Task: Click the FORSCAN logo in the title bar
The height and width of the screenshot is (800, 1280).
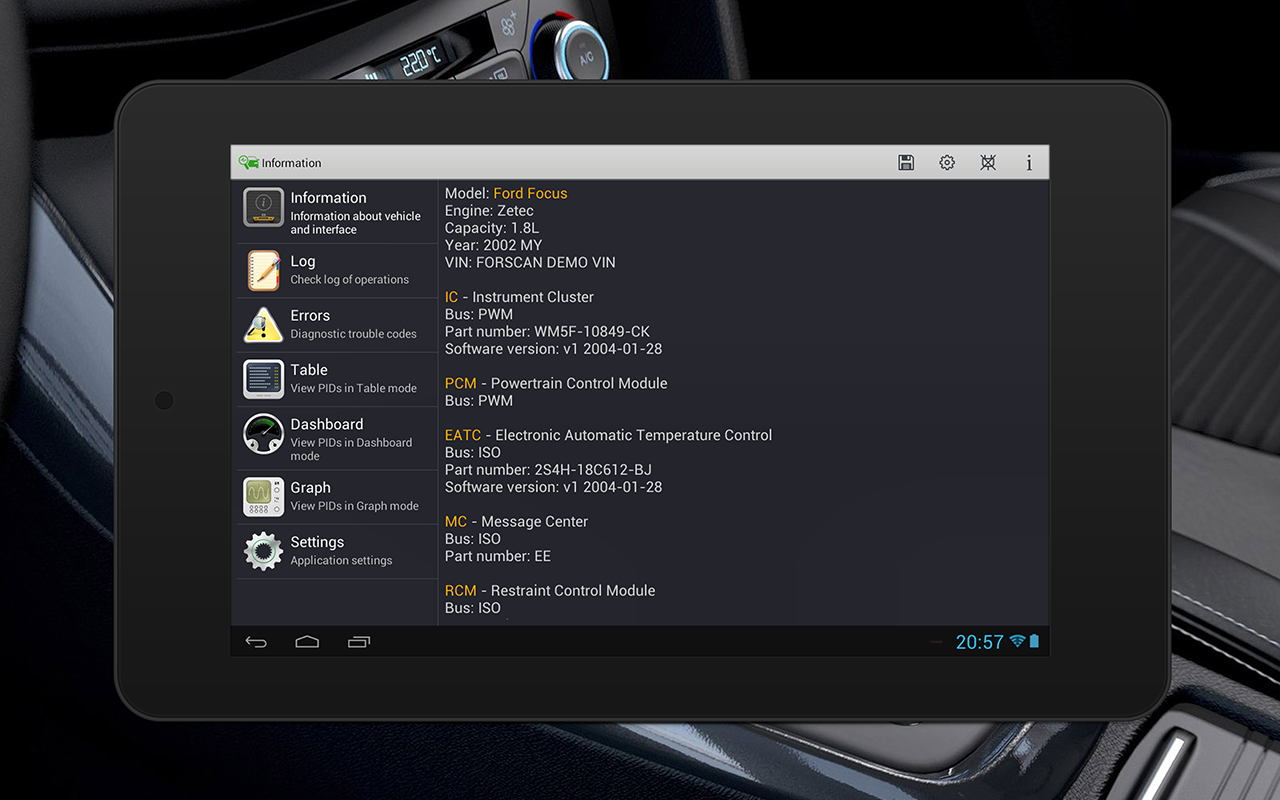Action: (248, 162)
